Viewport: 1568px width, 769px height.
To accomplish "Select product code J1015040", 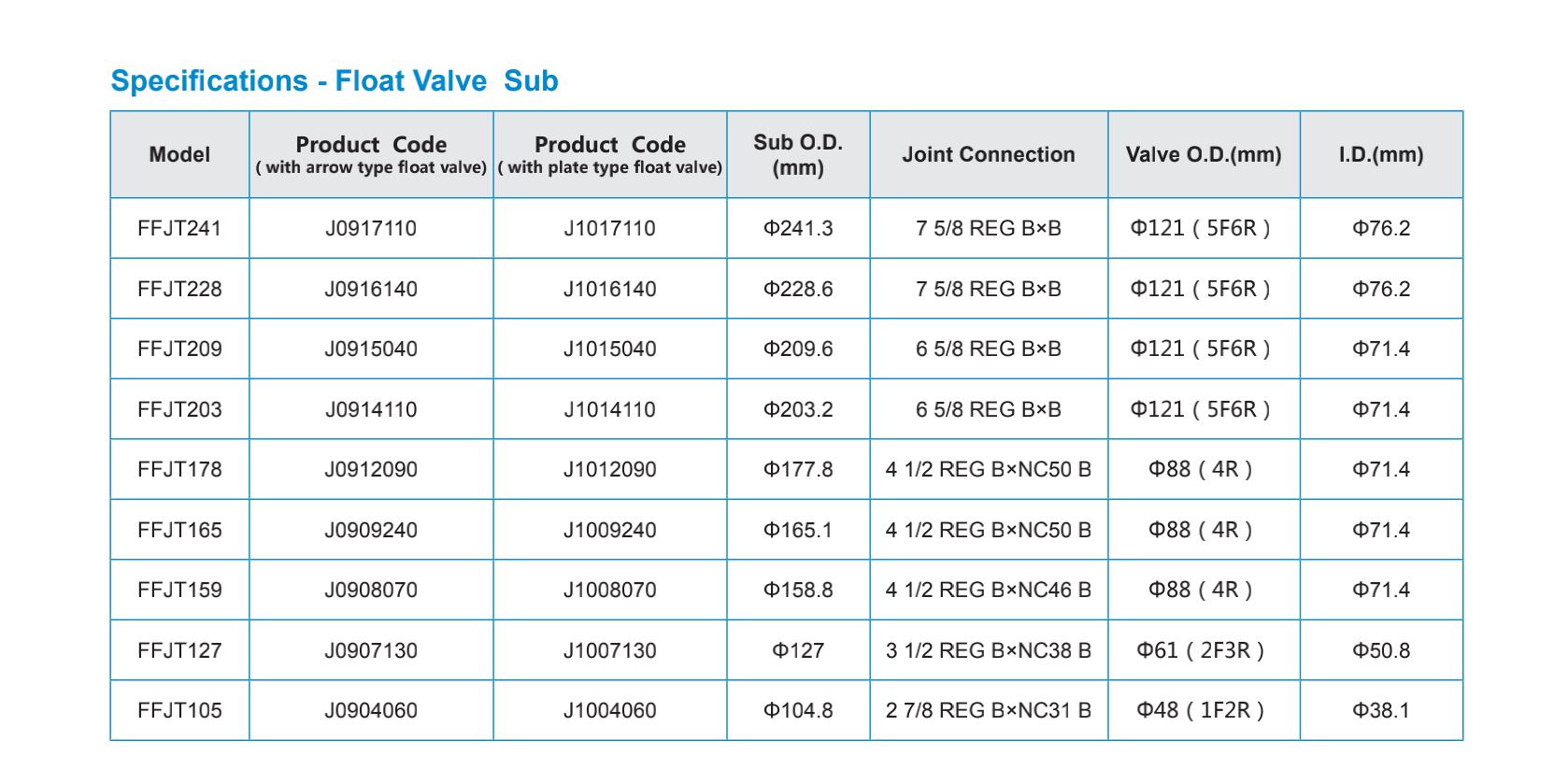I will pos(609,349).
